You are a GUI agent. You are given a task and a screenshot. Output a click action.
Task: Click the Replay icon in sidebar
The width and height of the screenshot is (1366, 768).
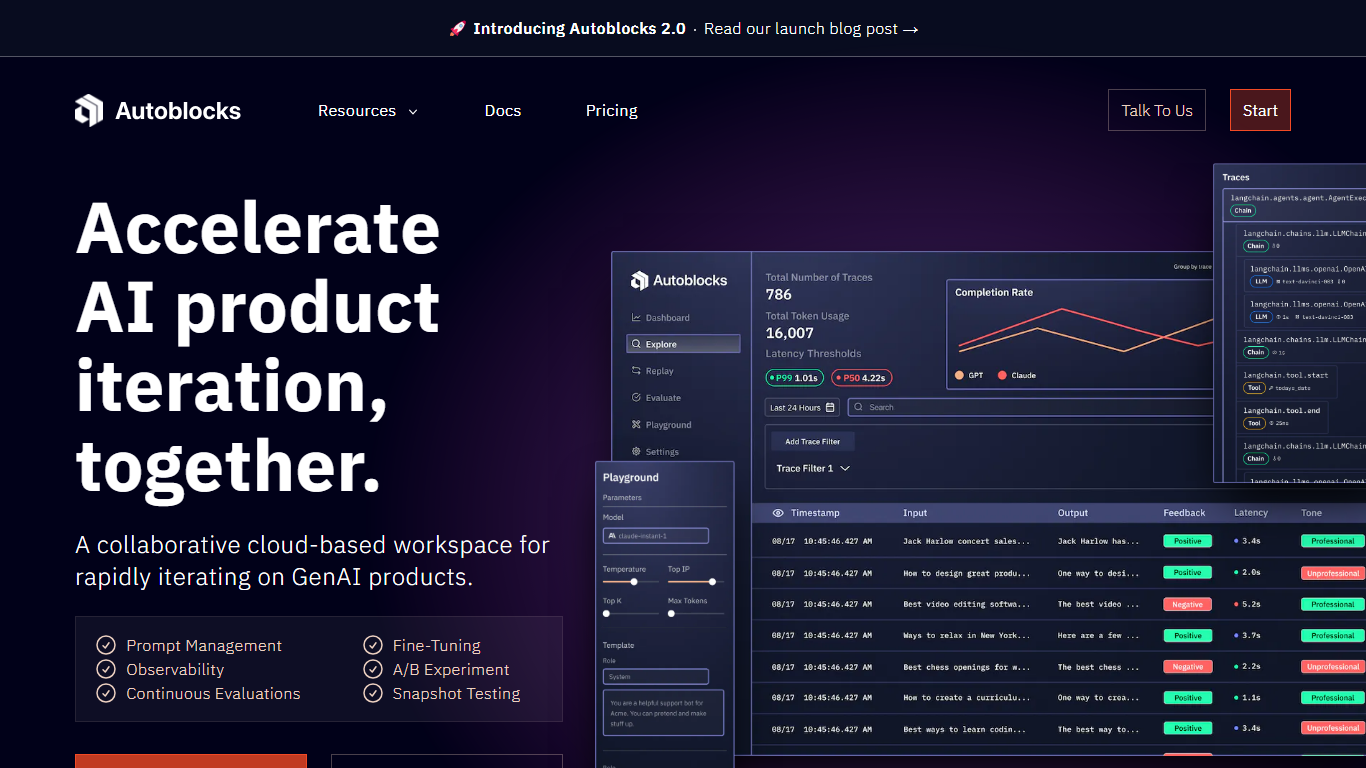click(636, 371)
